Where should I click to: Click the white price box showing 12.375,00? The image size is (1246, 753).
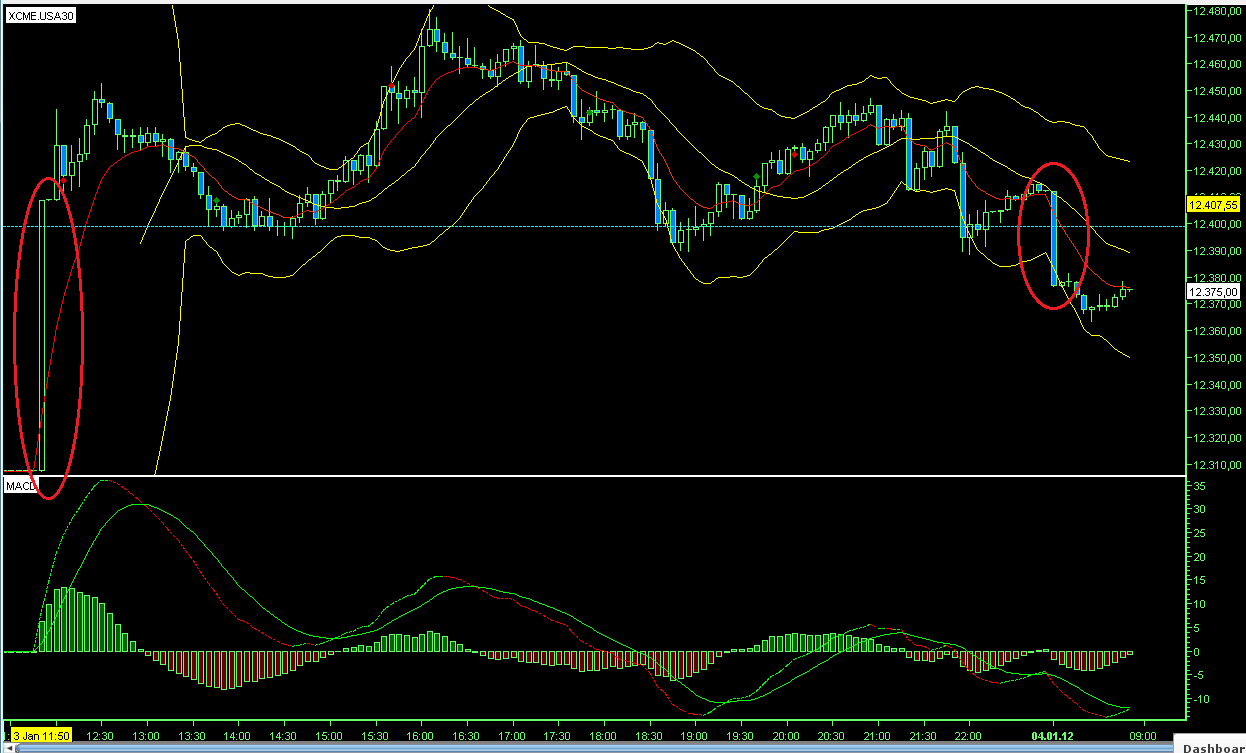(1212, 291)
